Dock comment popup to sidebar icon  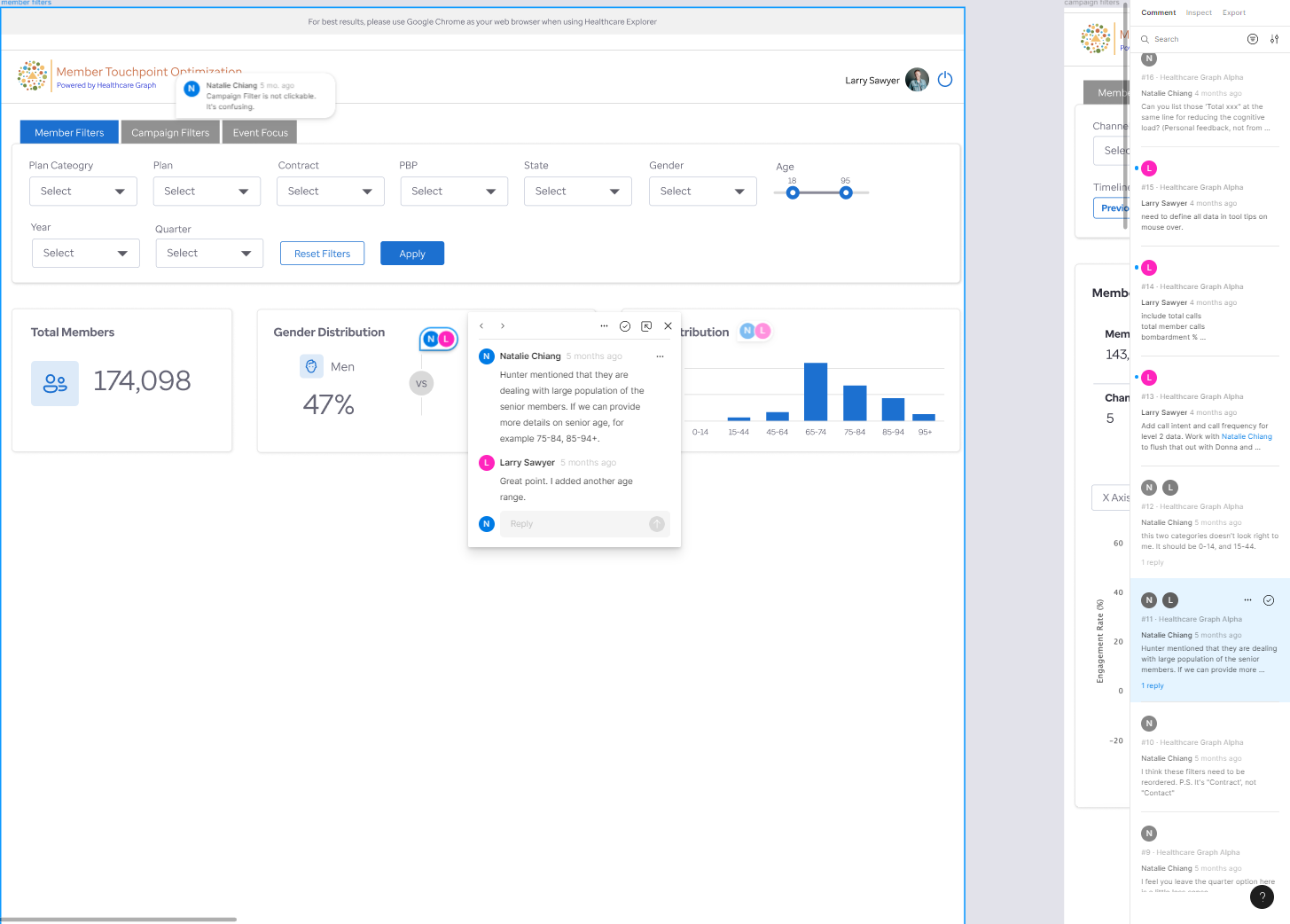(646, 326)
